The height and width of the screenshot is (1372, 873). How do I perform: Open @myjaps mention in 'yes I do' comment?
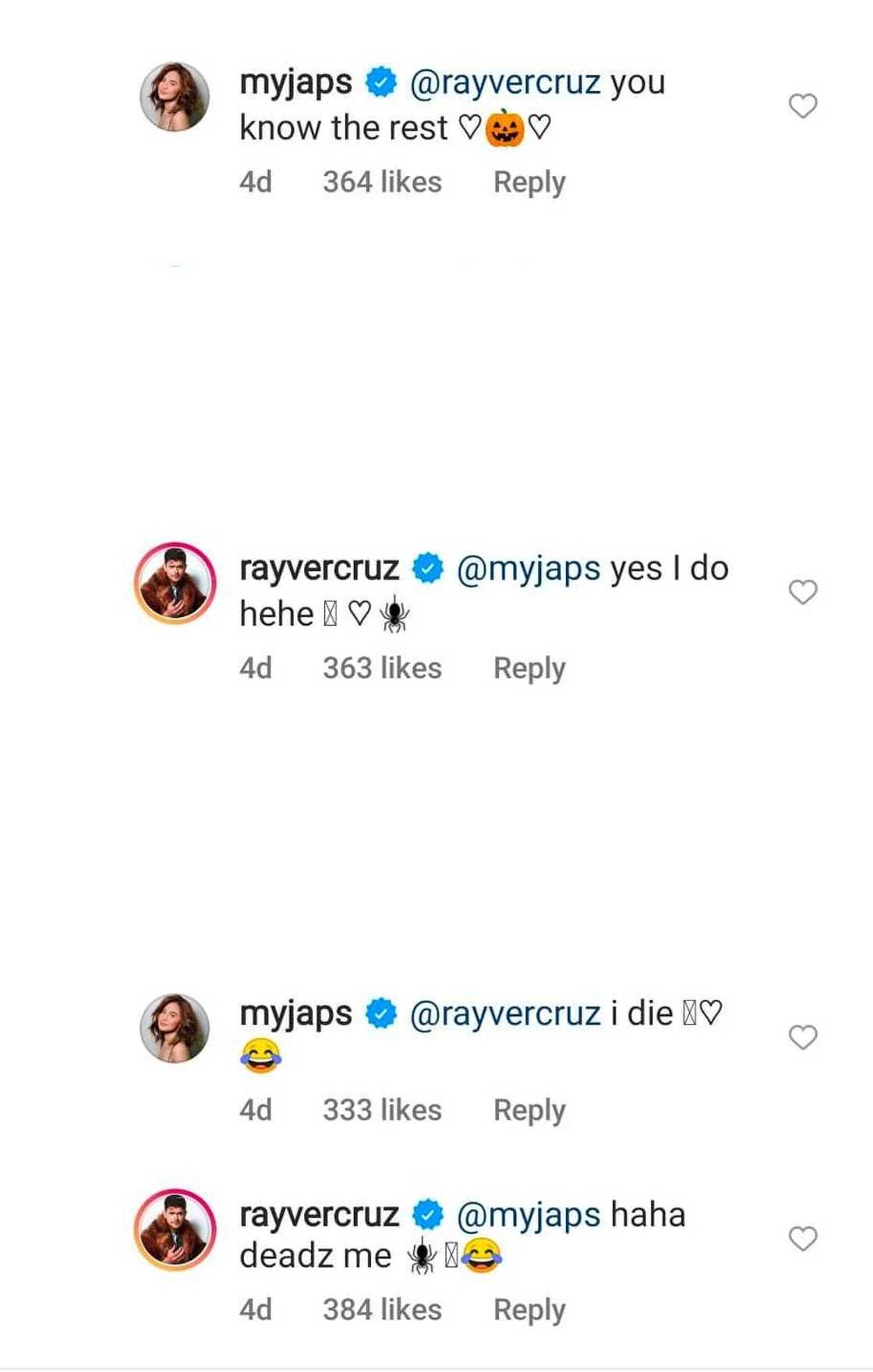point(528,569)
